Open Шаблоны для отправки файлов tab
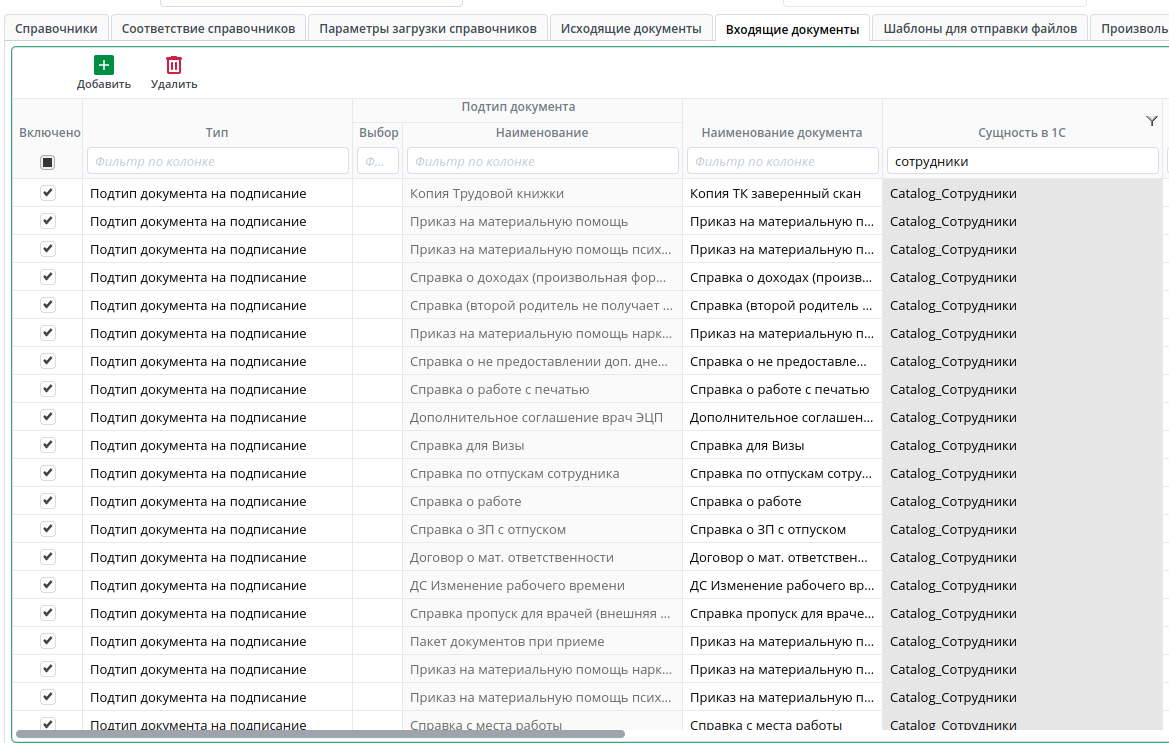 click(x=980, y=28)
